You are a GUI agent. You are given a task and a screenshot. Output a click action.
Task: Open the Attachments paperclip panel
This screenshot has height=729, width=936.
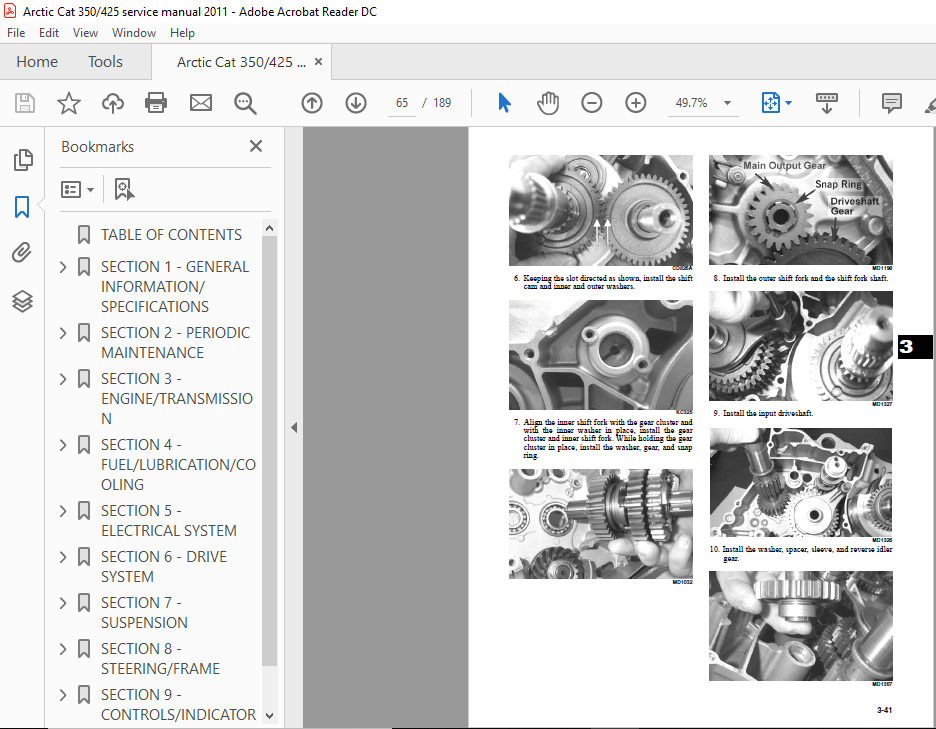(x=22, y=253)
